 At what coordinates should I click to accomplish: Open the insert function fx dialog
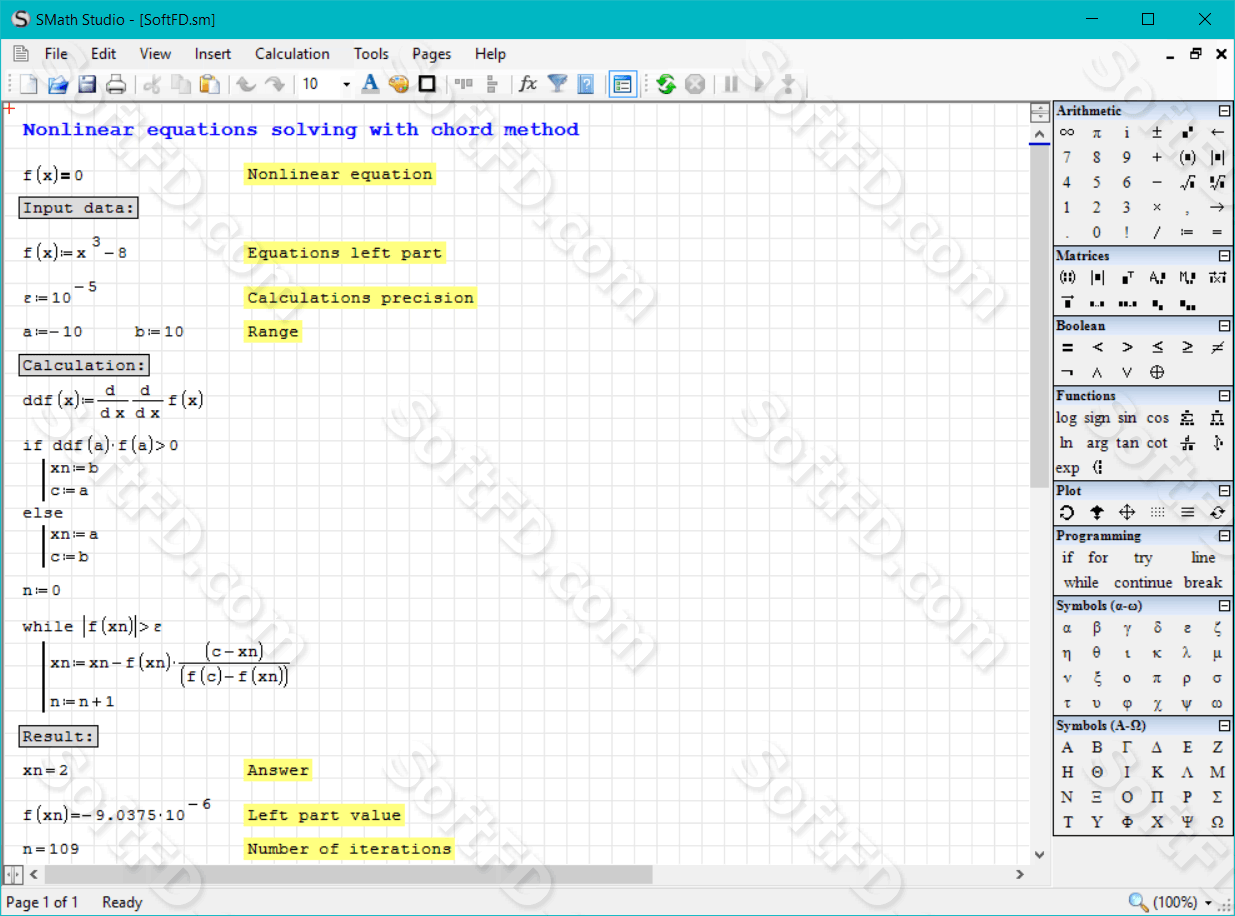528,84
